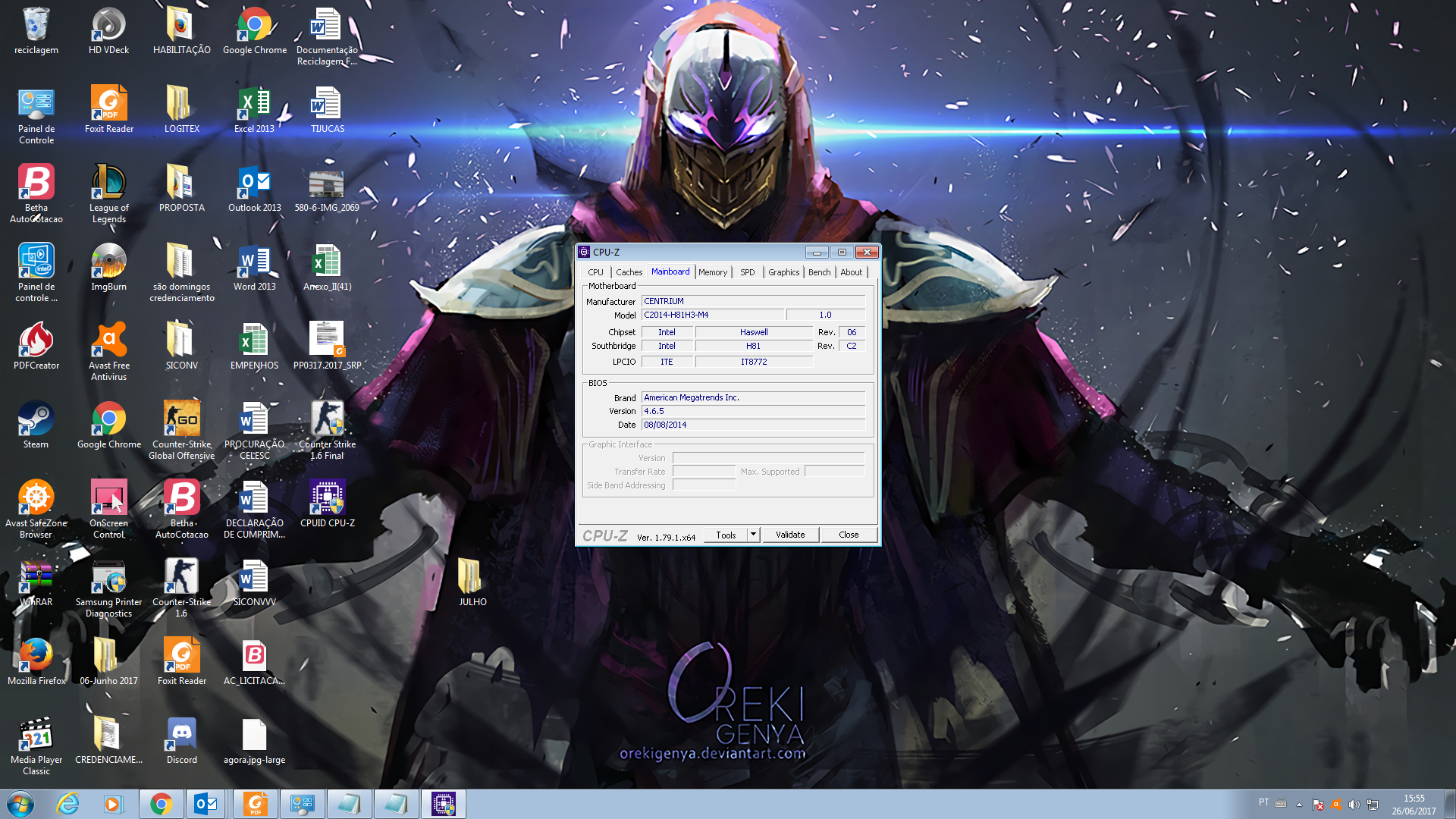The image size is (1456, 819).
Task: Open the CPUID CPU-Z desktop shortcut
Action: tap(328, 502)
